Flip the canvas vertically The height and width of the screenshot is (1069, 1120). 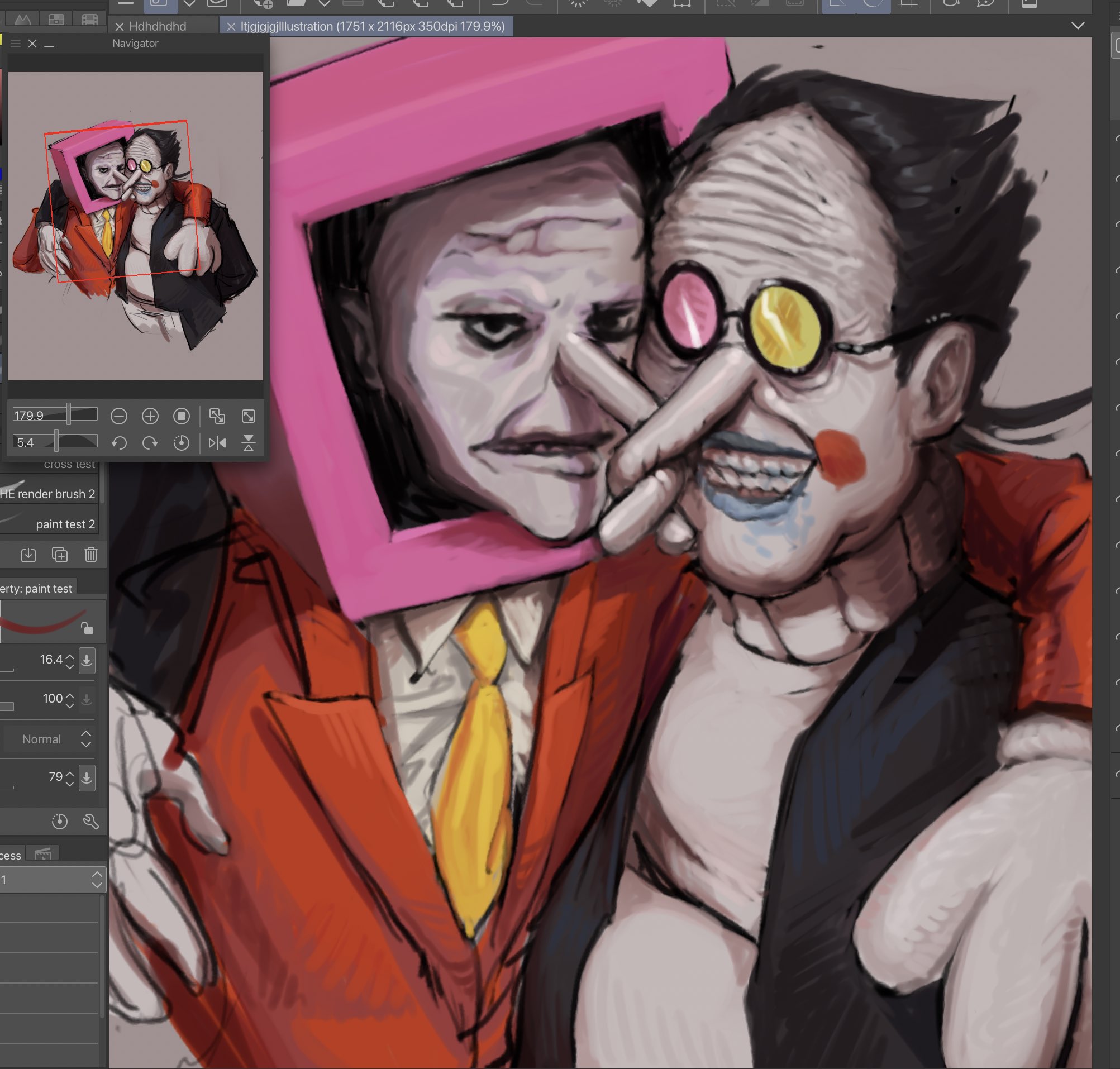[249, 443]
